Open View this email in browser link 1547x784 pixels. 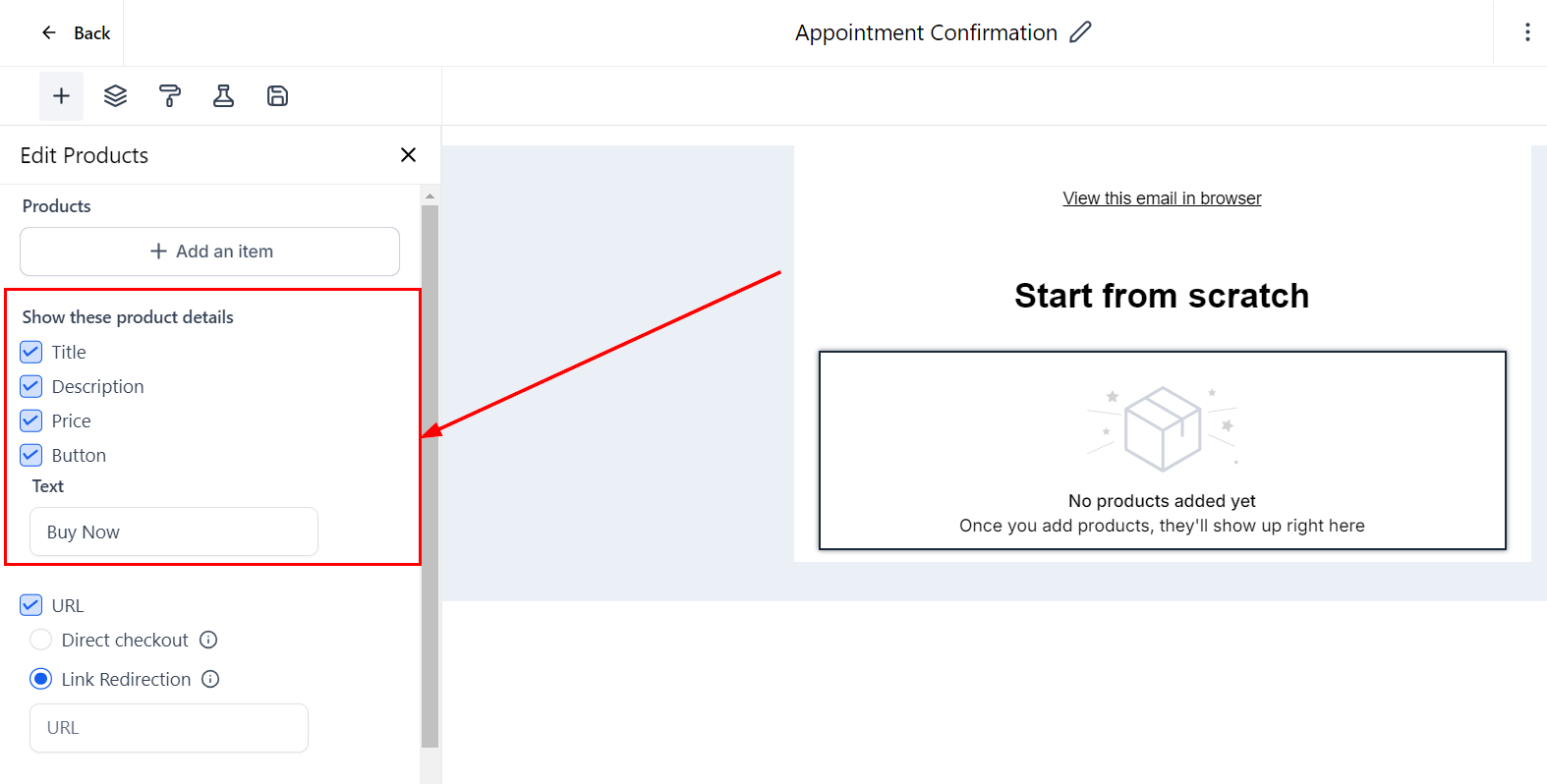[x=1162, y=198]
